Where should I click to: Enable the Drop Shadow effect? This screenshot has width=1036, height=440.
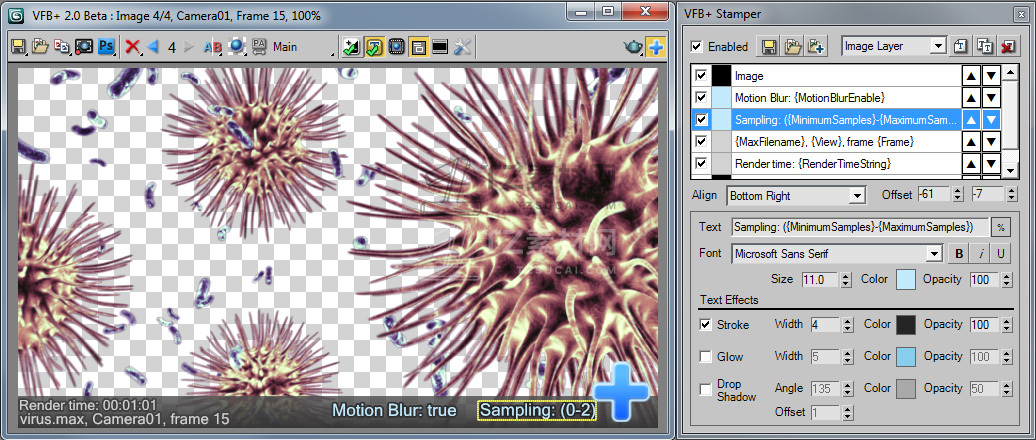(706, 387)
